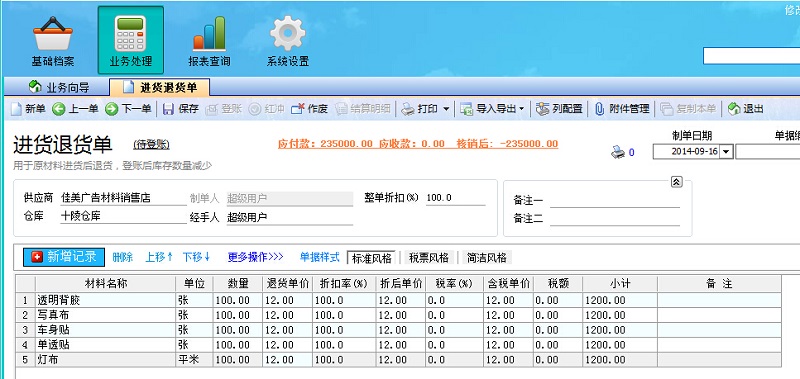Screen dimensions: 800x379
Task: Move row down with 下移
Action: click(x=196, y=258)
